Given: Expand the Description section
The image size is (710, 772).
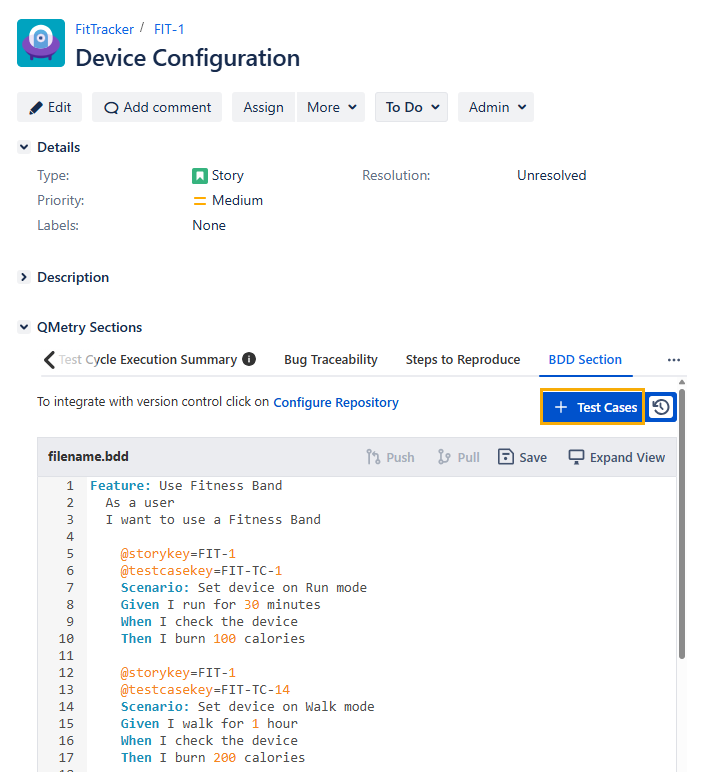Looking at the screenshot, I should pyautogui.click(x=24, y=277).
